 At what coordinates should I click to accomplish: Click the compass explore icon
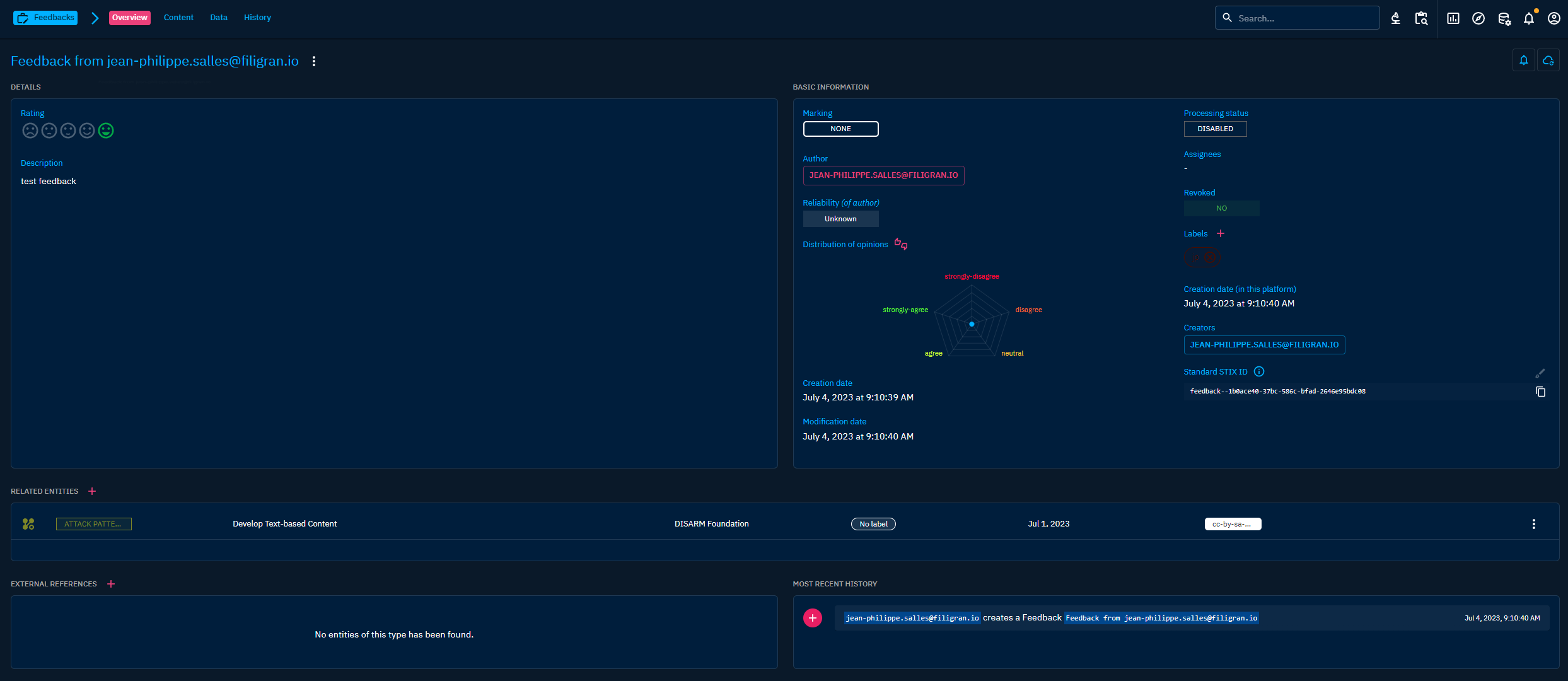click(x=1478, y=18)
